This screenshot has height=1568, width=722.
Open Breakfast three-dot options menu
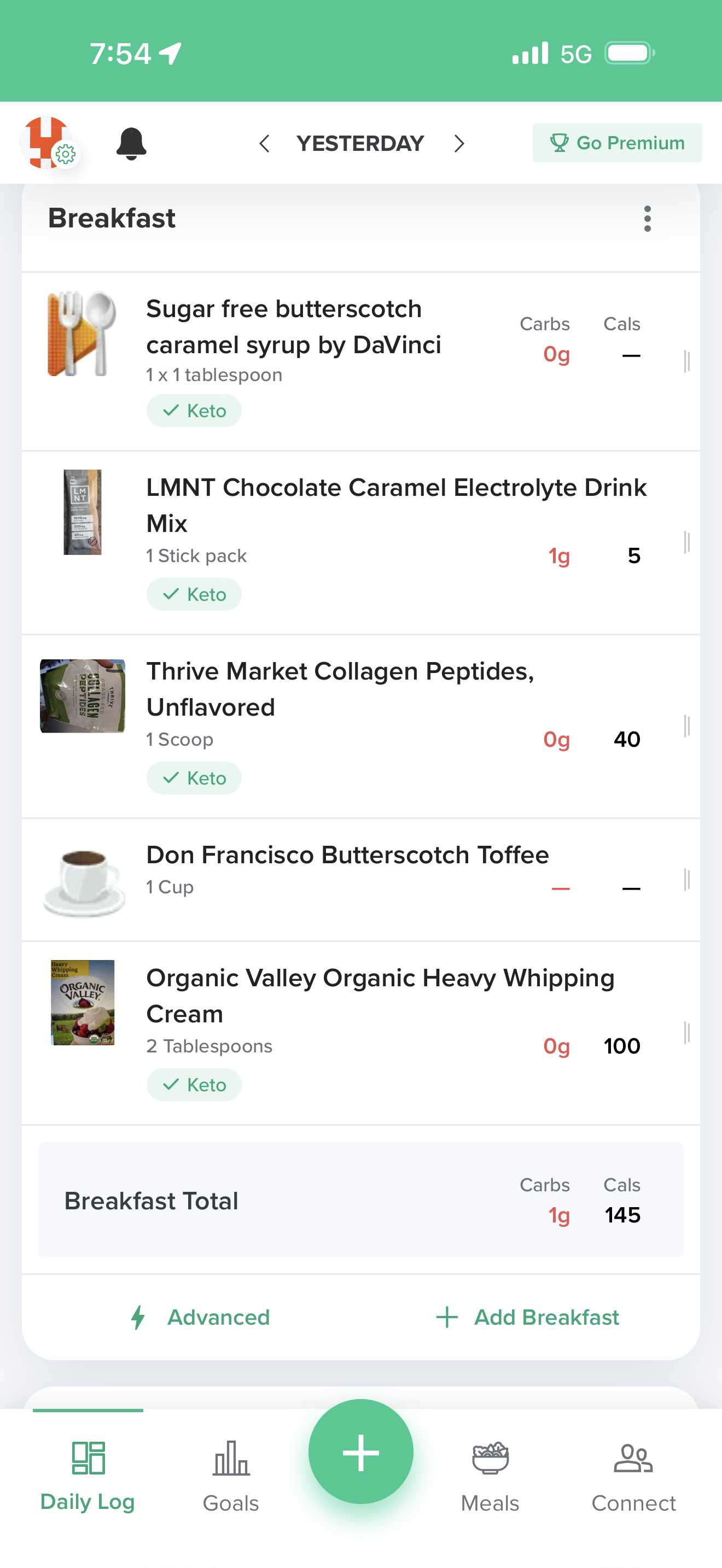click(x=647, y=219)
